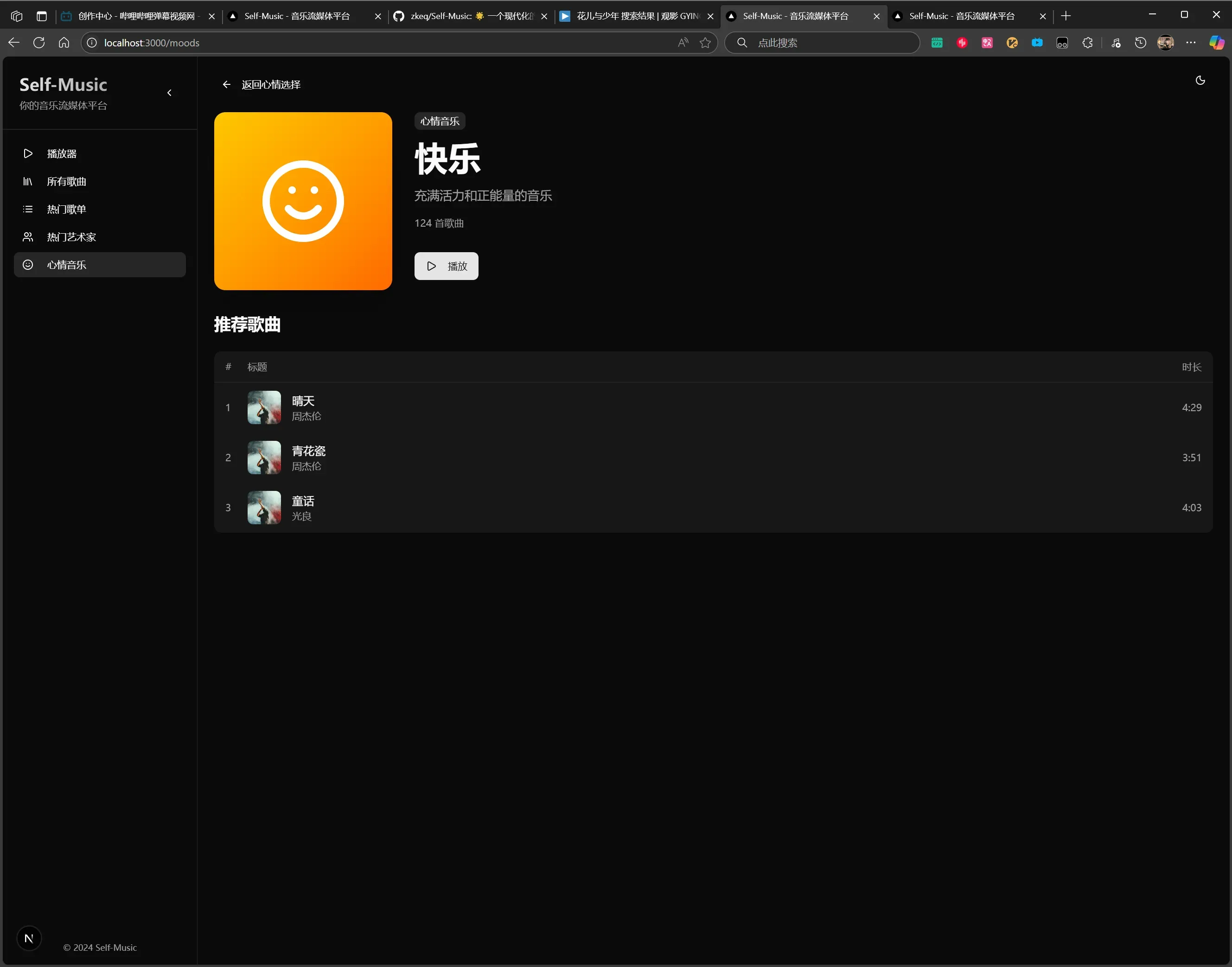Open 所有歌曲 library in sidebar

[66, 181]
